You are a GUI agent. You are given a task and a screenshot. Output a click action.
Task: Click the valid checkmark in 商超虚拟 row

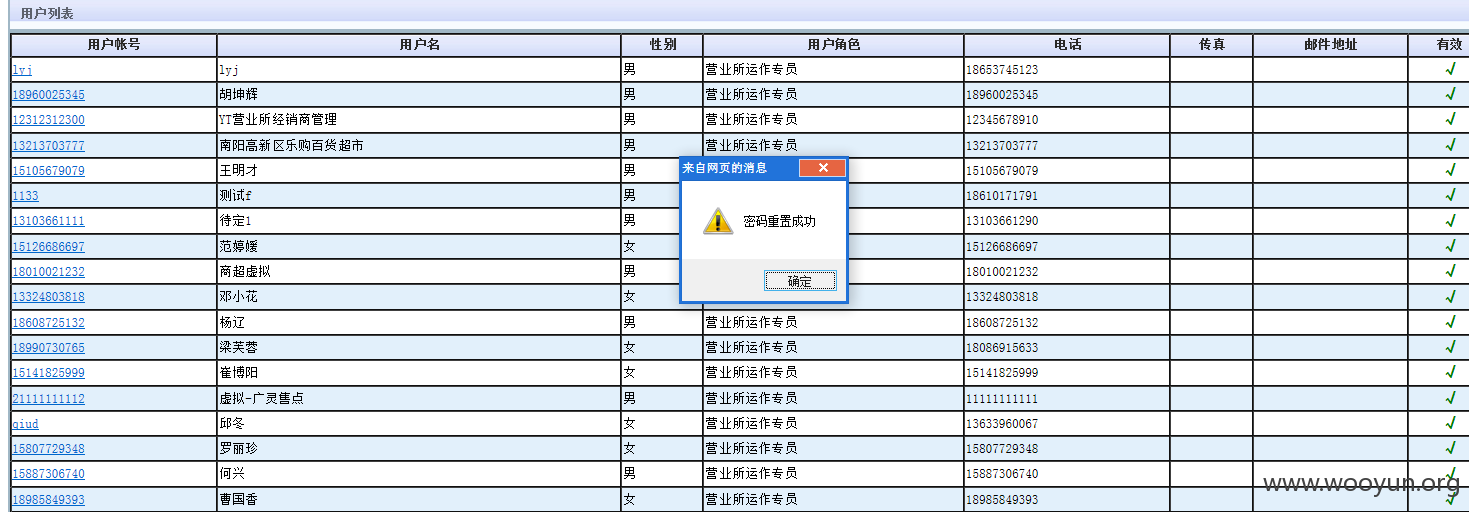tap(1450, 271)
